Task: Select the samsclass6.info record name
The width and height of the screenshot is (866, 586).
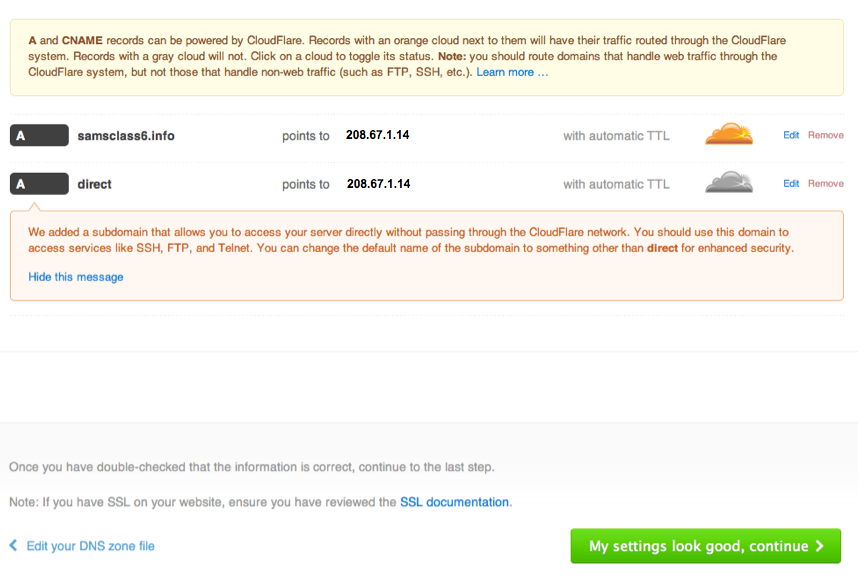Action: tap(126, 136)
